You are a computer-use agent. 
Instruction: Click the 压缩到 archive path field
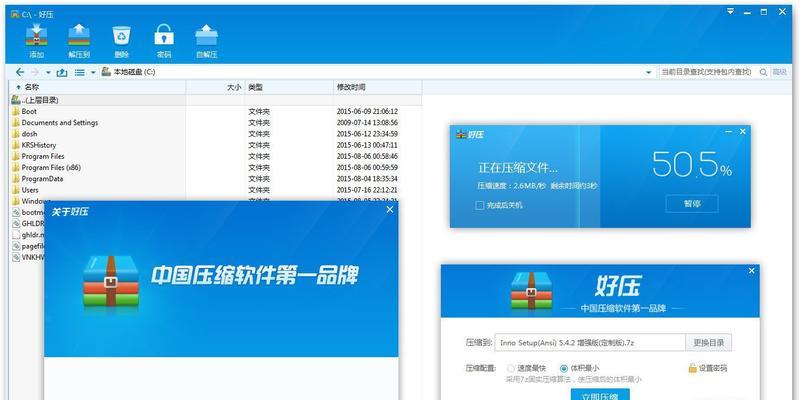click(x=590, y=343)
